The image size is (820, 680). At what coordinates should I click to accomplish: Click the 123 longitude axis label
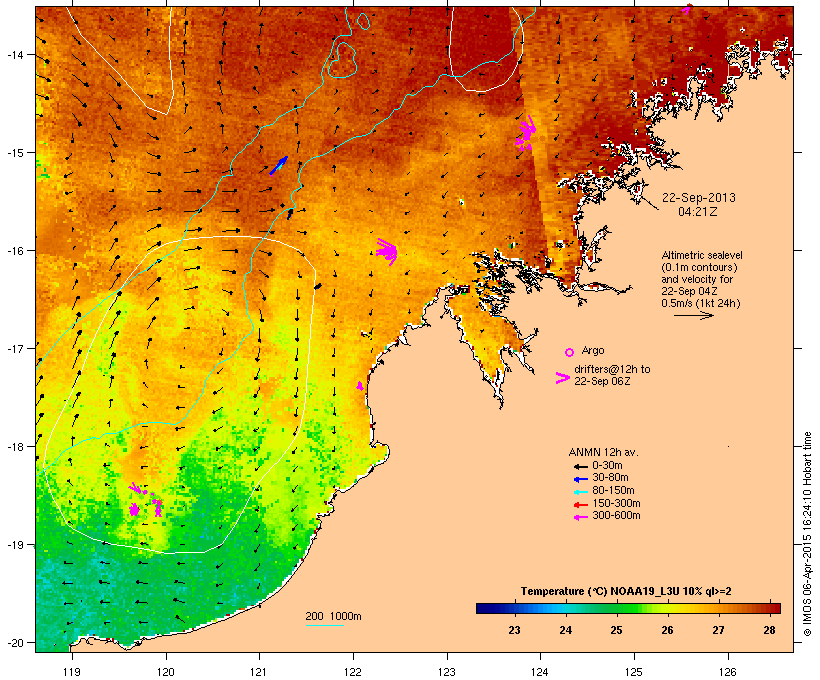click(447, 672)
